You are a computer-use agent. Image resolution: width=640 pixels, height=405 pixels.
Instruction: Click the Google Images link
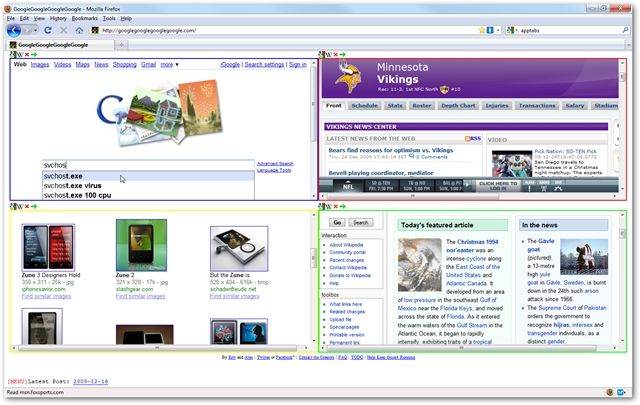point(40,65)
